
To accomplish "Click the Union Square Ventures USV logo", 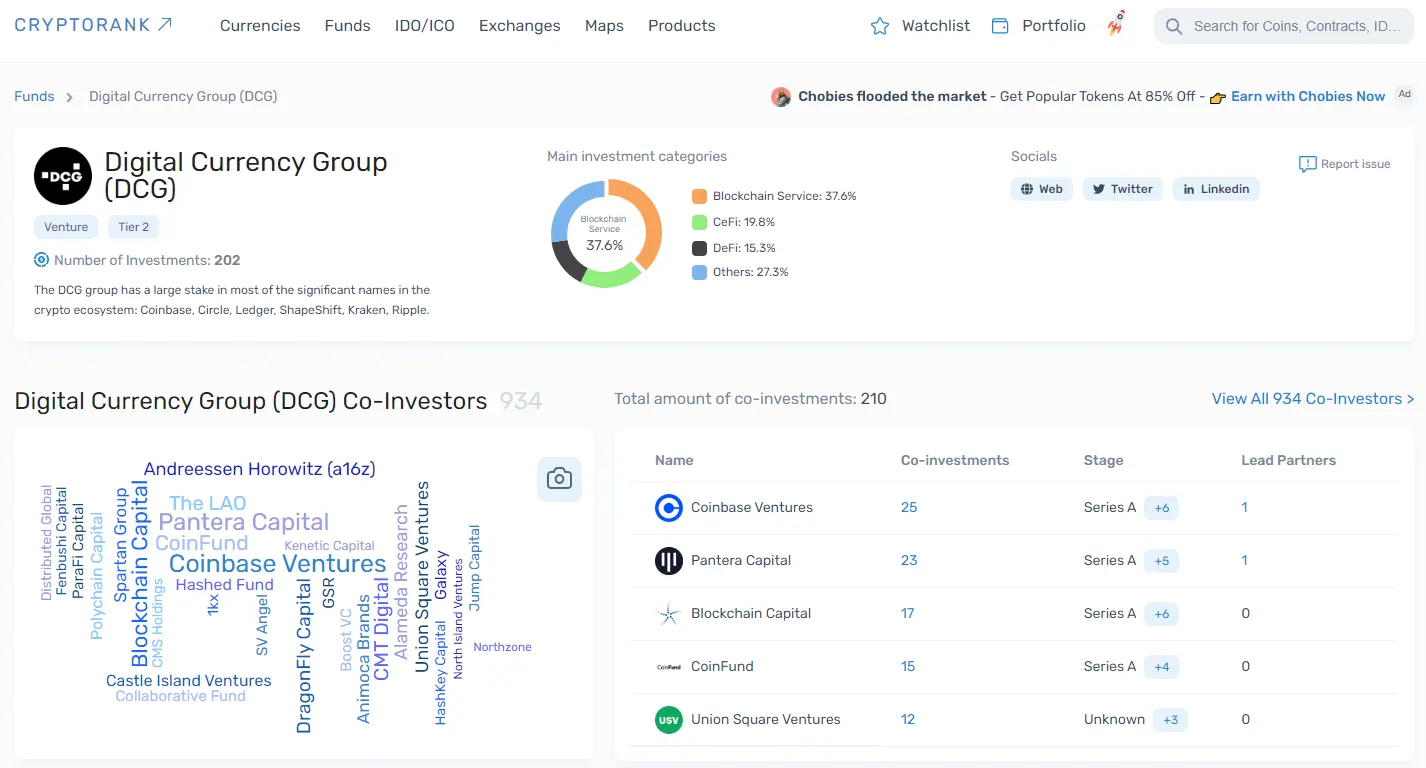I will pyautogui.click(x=669, y=720).
